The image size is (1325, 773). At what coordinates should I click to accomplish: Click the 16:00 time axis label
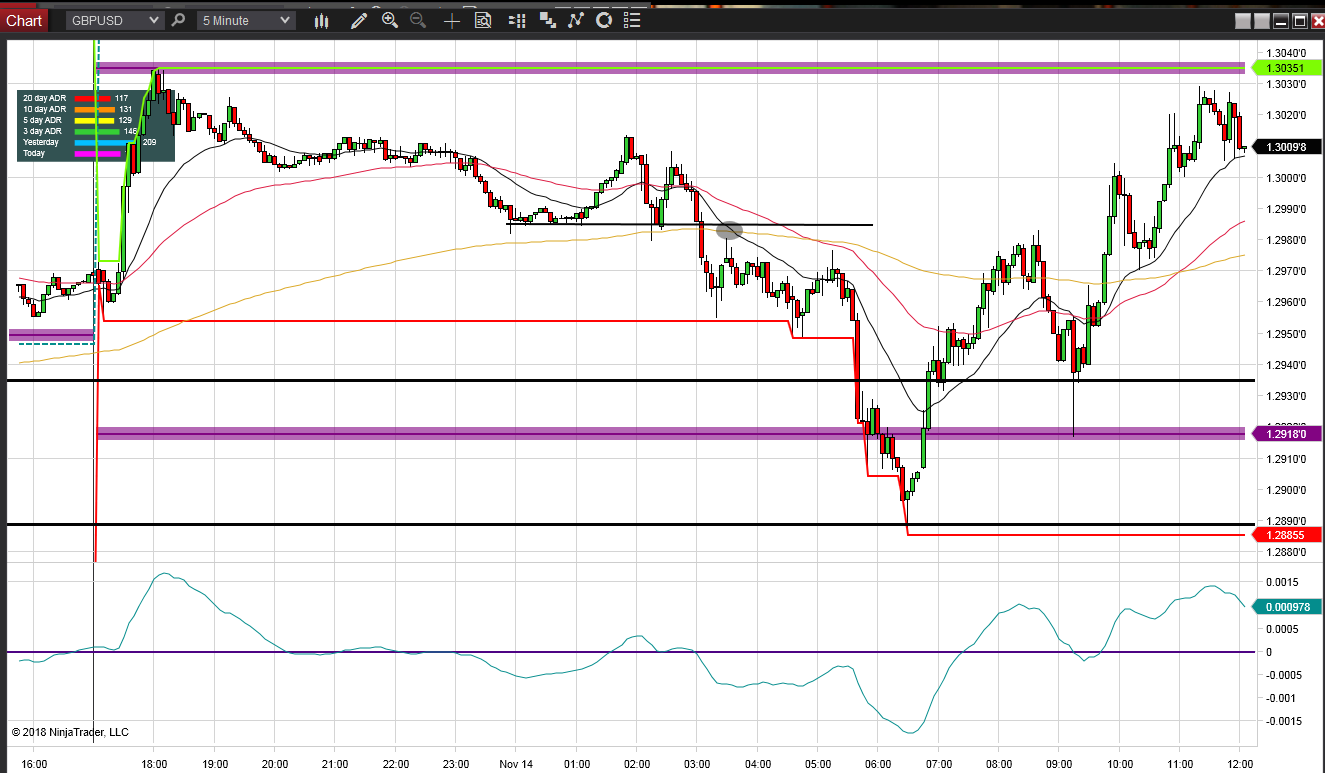point(33,763)
